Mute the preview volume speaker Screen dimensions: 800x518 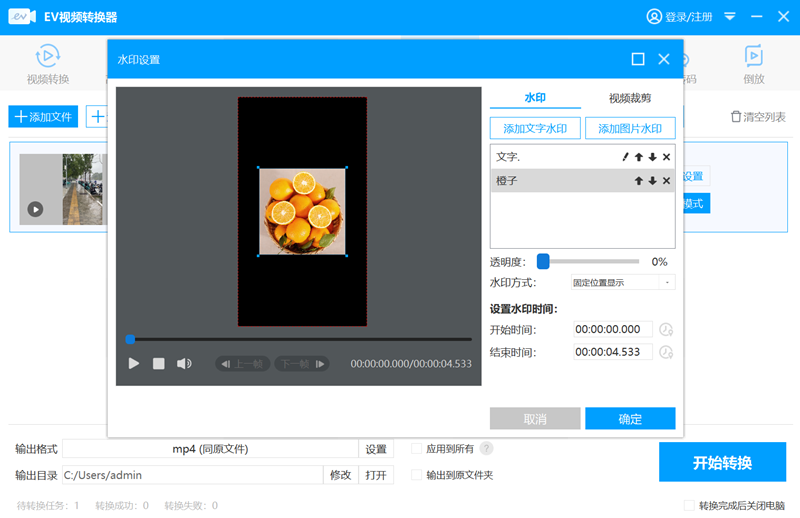(184, 363)
